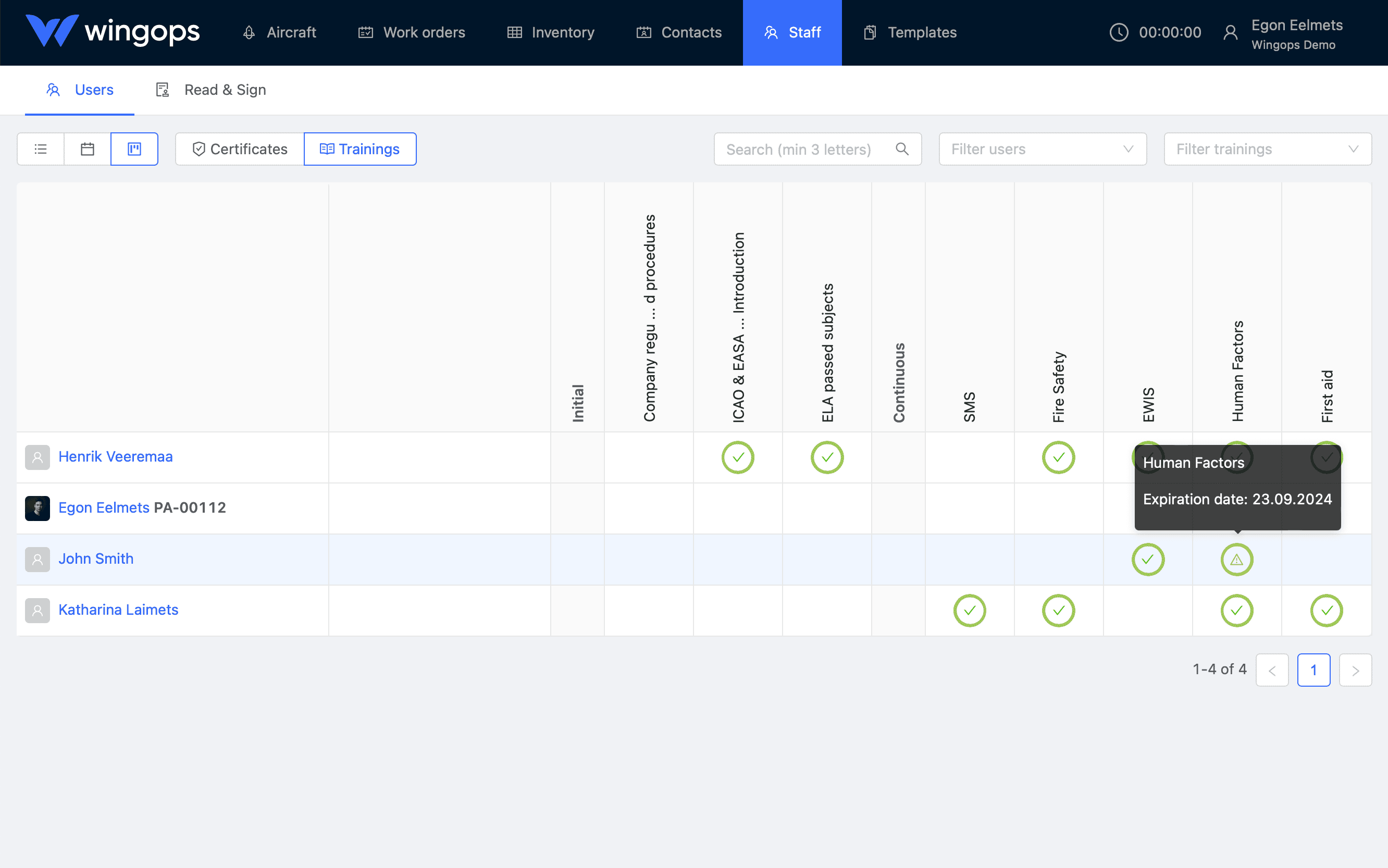Click the list view icon
The width and height of the screenshot is (1388, 868).
tap(41, 148)
